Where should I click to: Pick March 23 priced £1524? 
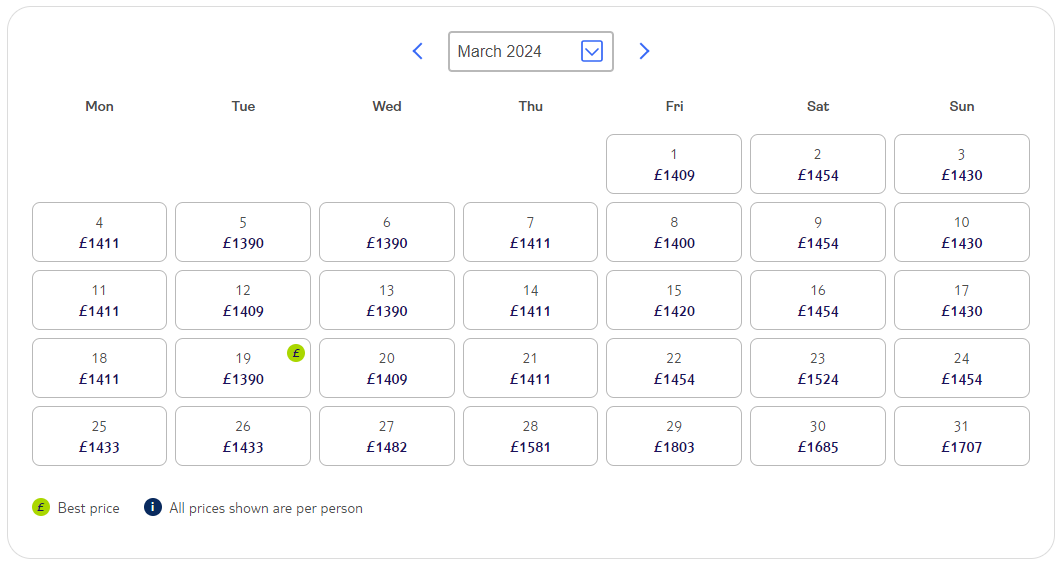coord(818,368)
